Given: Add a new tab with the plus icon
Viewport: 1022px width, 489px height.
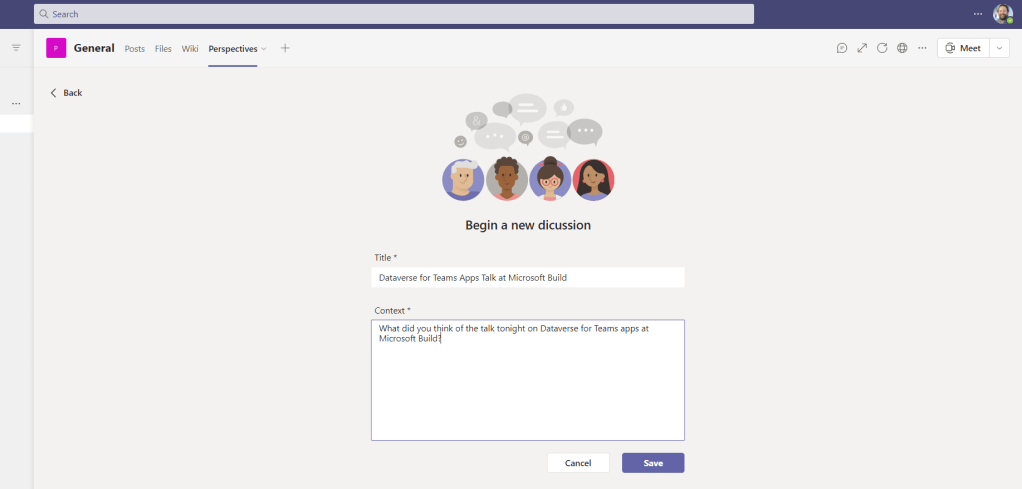Looking at the screenshot, I should point(285,48).
